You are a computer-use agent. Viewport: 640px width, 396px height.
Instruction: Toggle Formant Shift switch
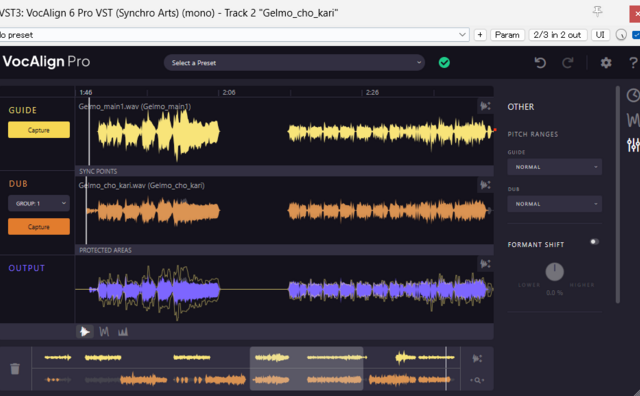click(x=594, y=242)
